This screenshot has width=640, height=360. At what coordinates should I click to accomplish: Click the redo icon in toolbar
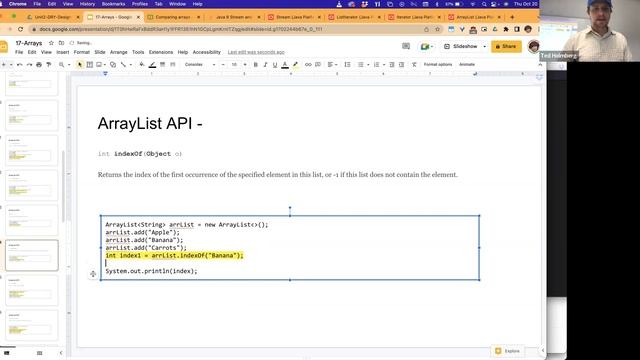(29, 64)
